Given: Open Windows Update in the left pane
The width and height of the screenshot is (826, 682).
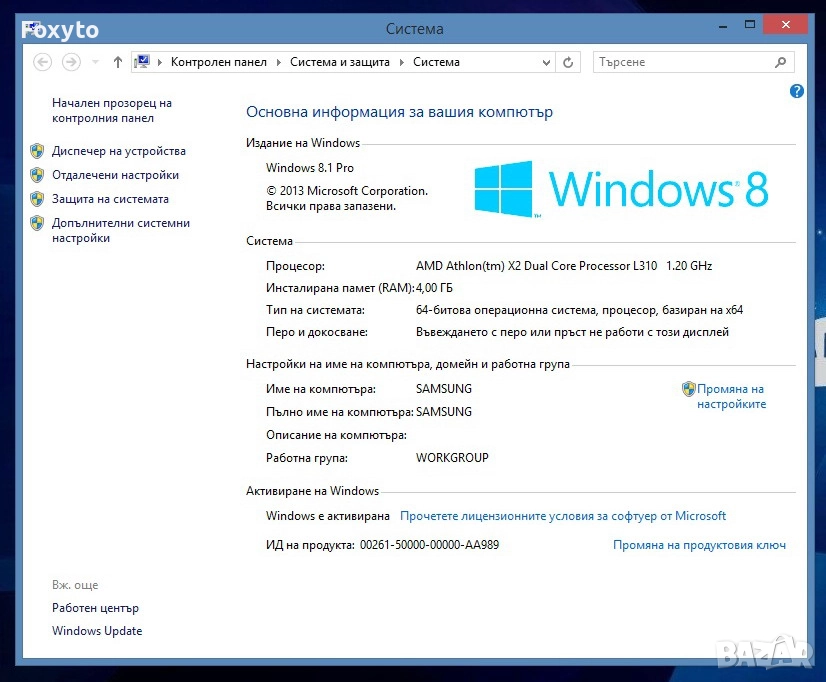Looking at the screenshot, I should pos(97,631).
